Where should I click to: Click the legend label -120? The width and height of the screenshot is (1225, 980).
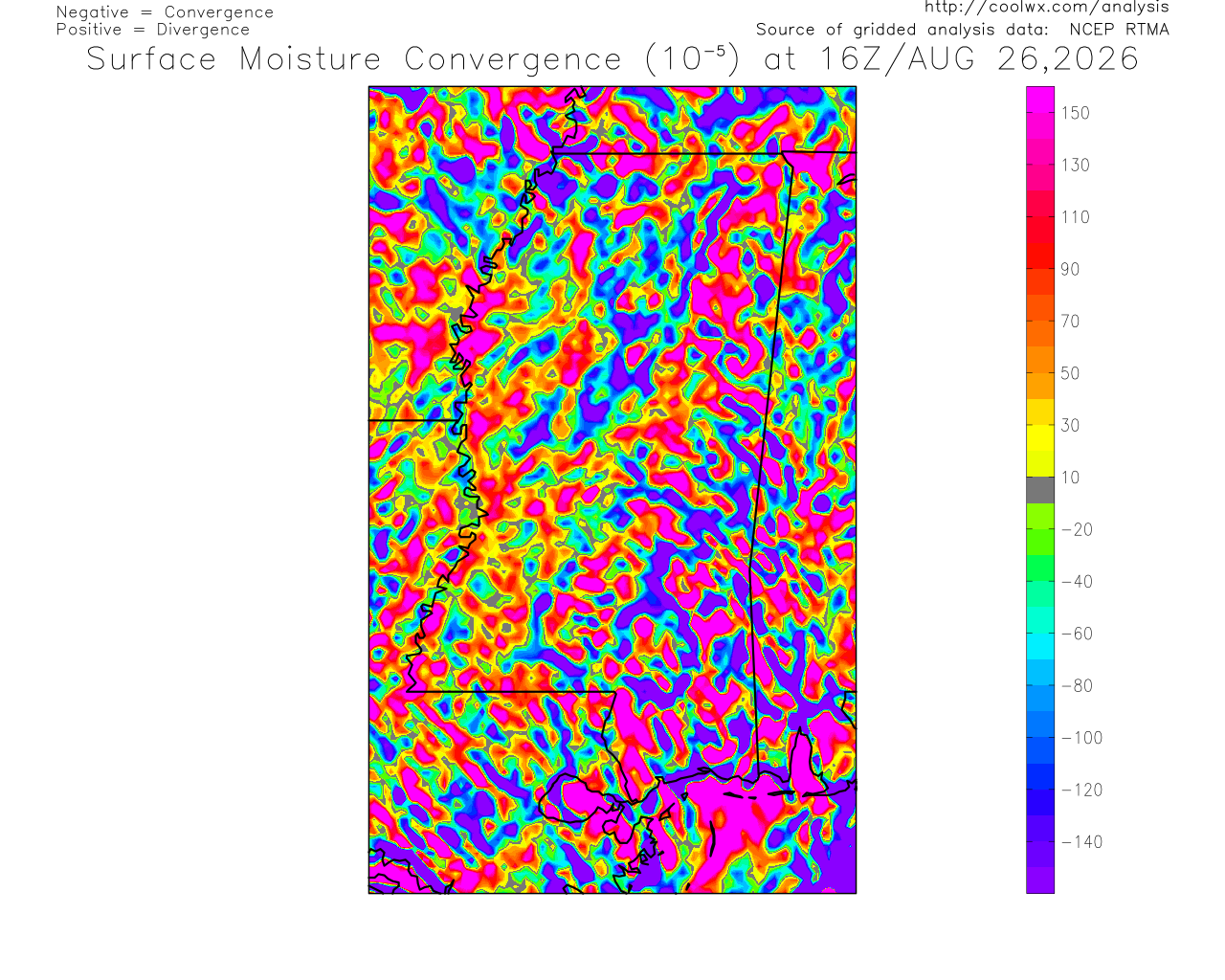[x=1082, y=791]
